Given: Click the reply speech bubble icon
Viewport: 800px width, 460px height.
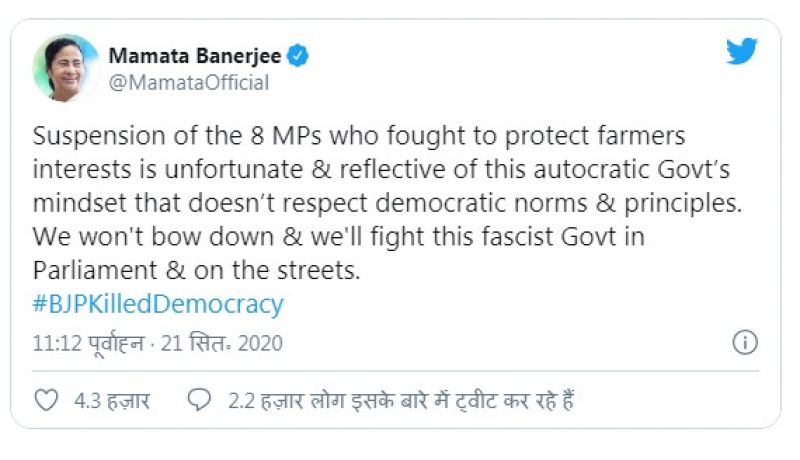Looking at the screenshot, I should pos(200,401).
